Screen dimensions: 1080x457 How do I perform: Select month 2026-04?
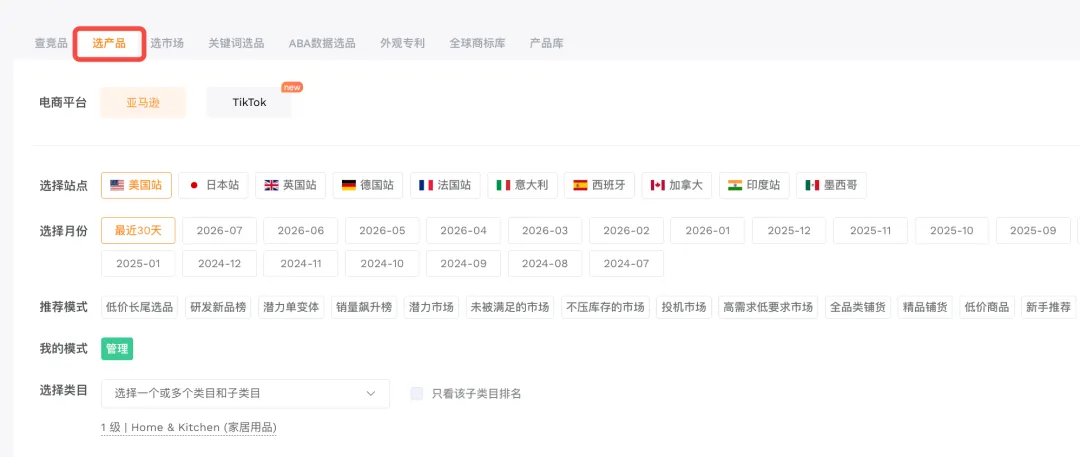pyautogui.click(x=464, y=230)
